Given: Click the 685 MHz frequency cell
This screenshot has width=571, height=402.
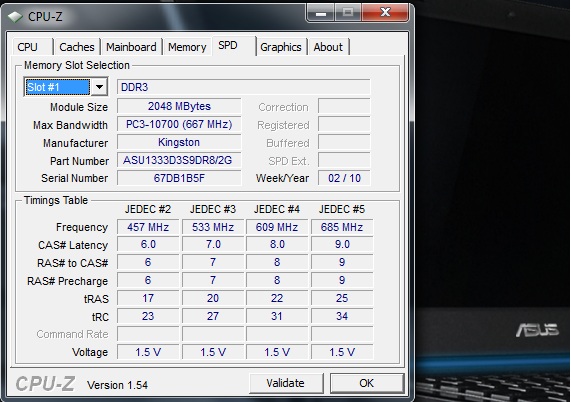Looking at the screenshot, I should tap(342, 227).
